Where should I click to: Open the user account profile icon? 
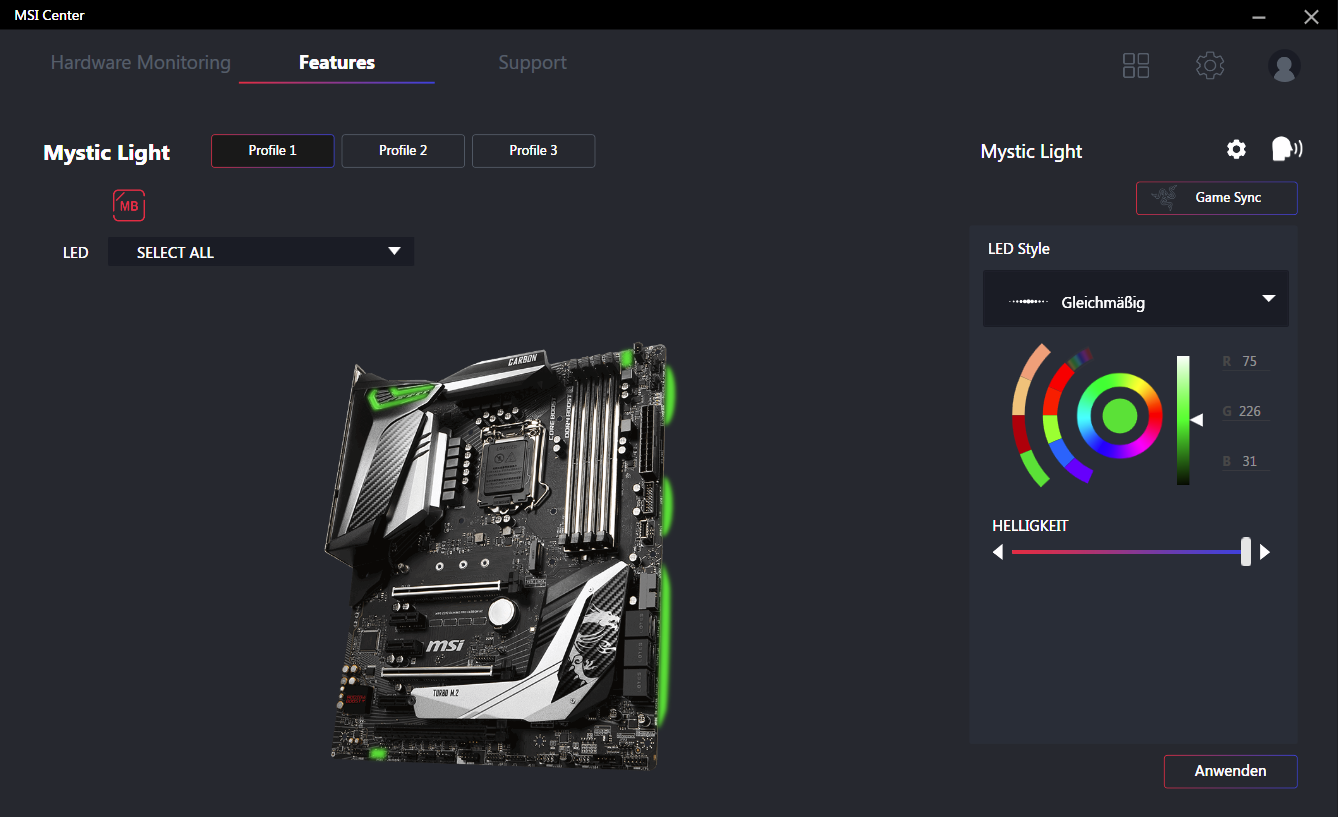1284,66
